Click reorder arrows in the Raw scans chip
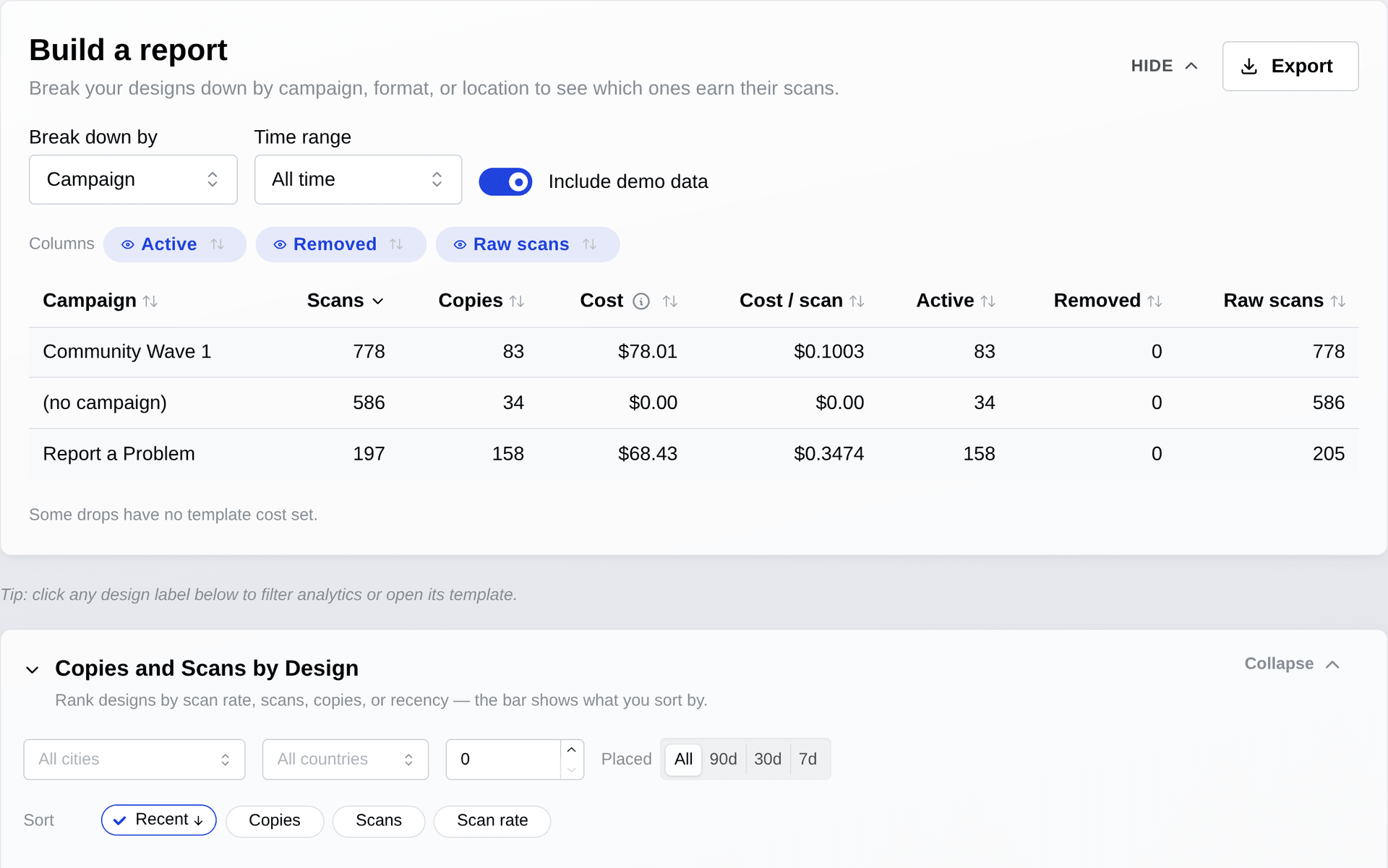1388x868 pixels. coord(590,244)
